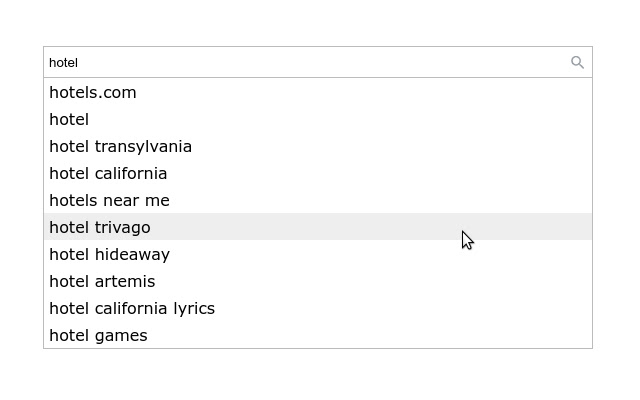Pick 'hotel transylvania' from suggestions
Screen dimensions: 640x400
tap(120, 146)
